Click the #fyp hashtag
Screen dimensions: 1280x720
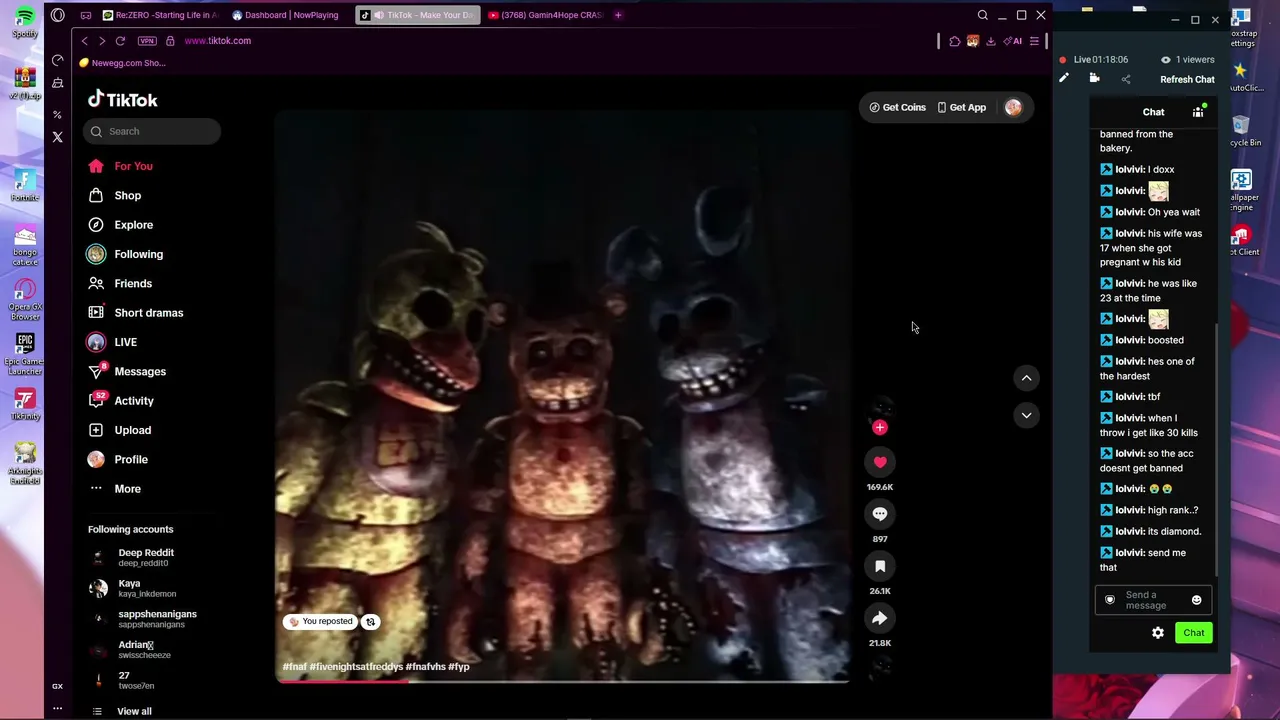click(459, 667)
